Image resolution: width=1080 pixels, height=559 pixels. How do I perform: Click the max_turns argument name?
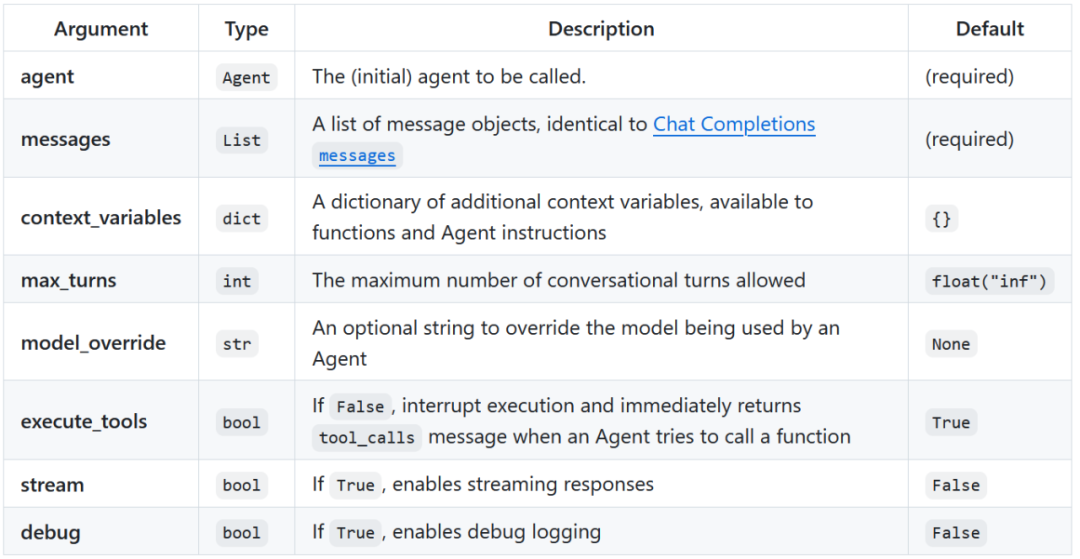(68, 281)
